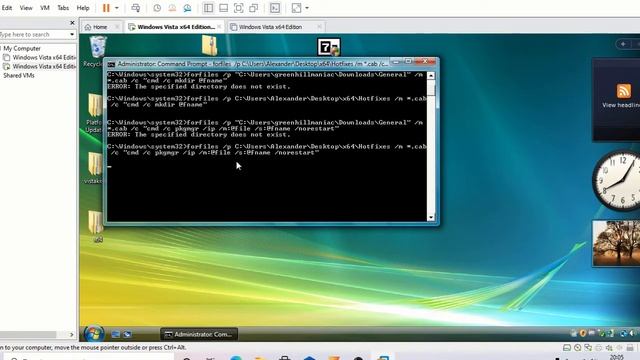This screenshot has width=640, height=360.
Task: Pause the virtual machine with the orange pause icon
Action: click(106, 8)
